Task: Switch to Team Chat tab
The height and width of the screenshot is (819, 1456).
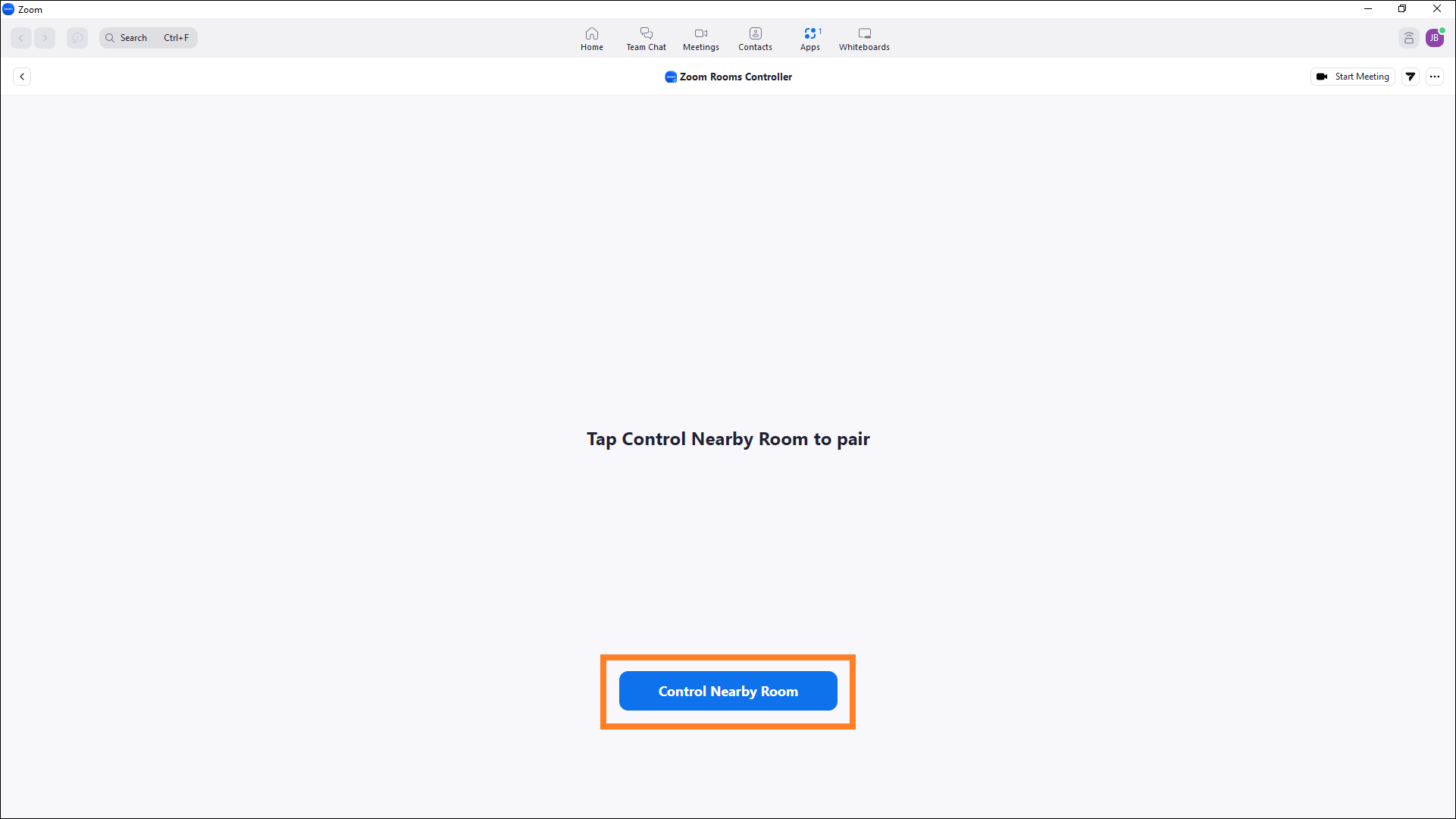Action: pos(647,39)
